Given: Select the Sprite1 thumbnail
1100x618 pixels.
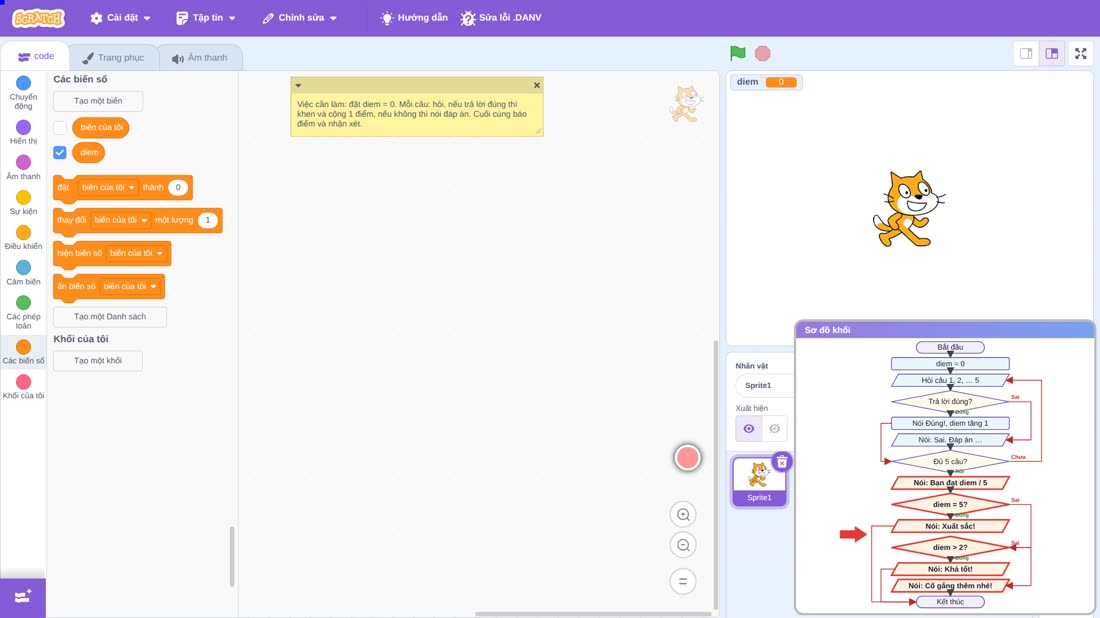Looking at the screenshot, I should (759, 481).
